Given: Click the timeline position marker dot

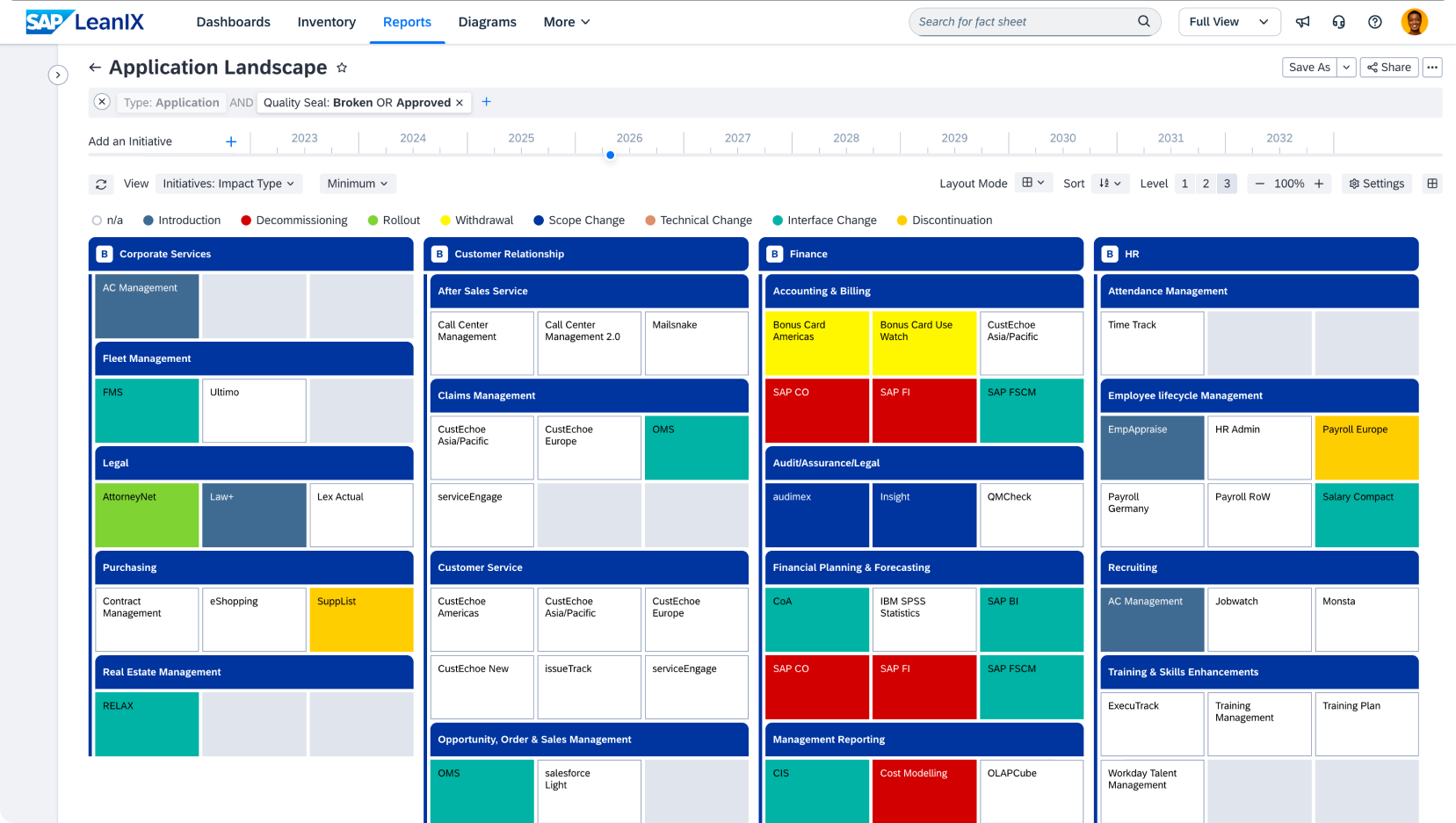Looking at the screenshot, I should point(610,155).
